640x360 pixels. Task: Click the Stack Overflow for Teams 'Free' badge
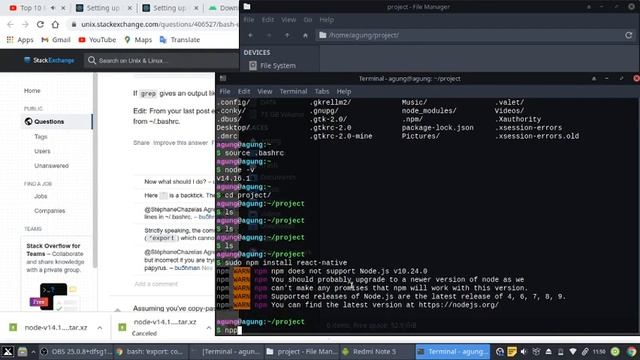[x=39, y=302]
